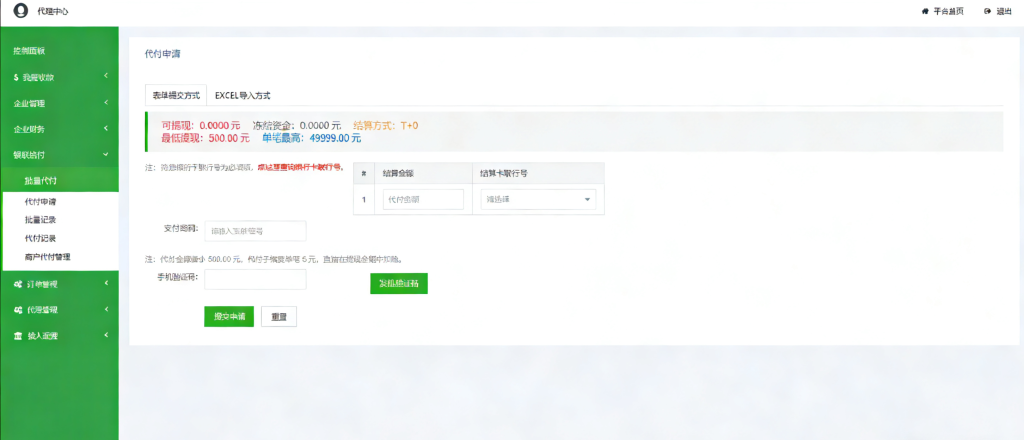
Task: Switch to the EXCEL导入方式 tab
Action: [x=243, y=95]
